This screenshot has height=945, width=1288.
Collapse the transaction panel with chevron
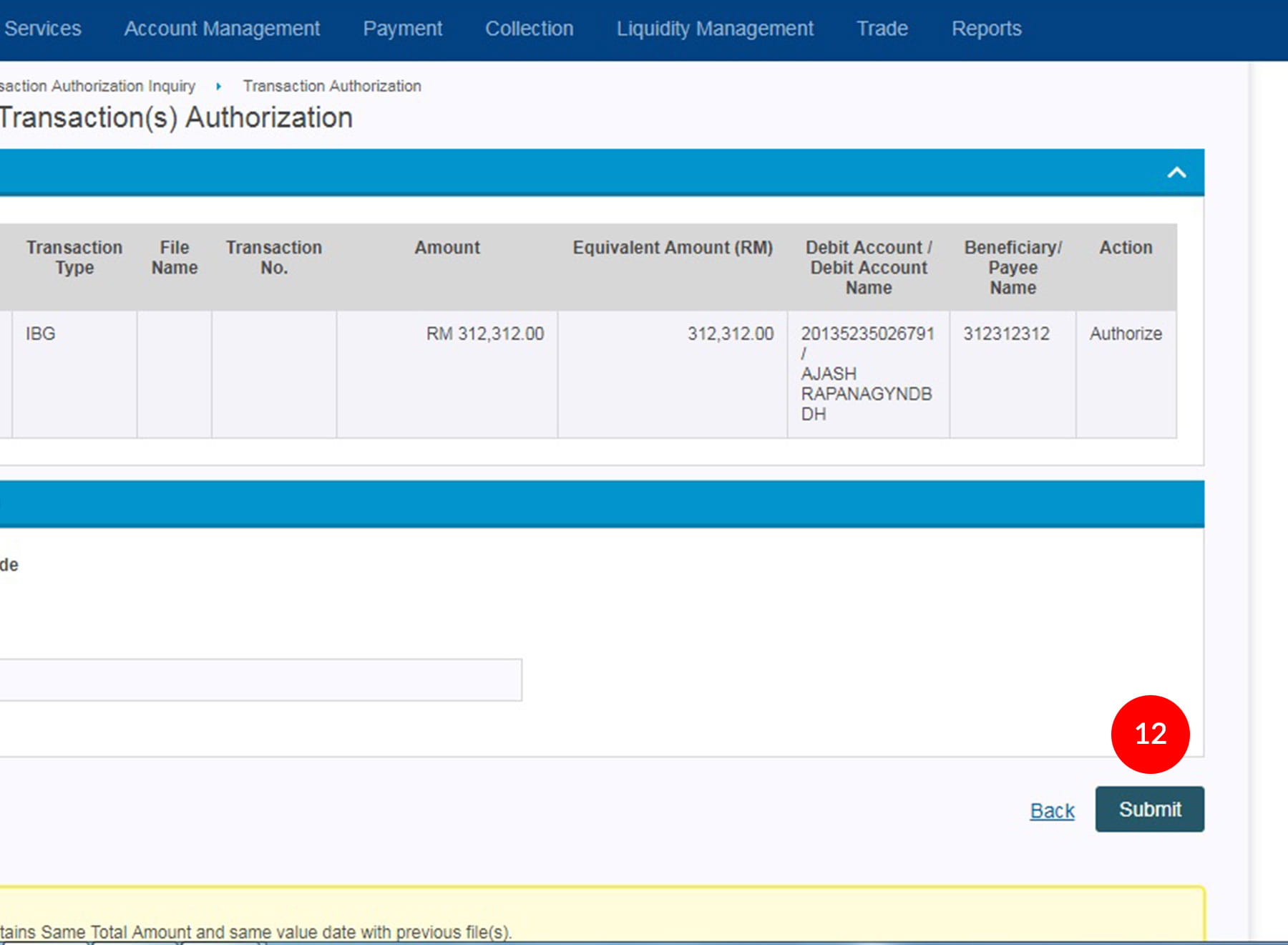tap(1176, 173)
